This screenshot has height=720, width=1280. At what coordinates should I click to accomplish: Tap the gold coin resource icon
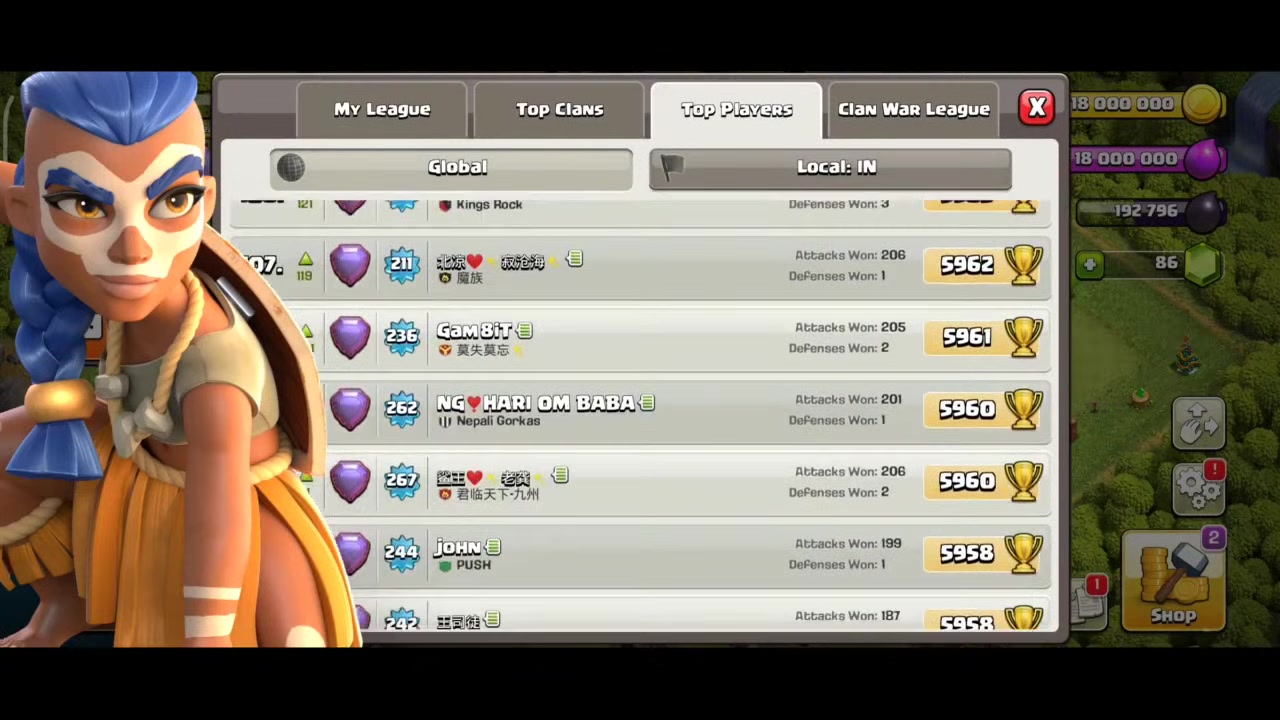(1203, 104)
